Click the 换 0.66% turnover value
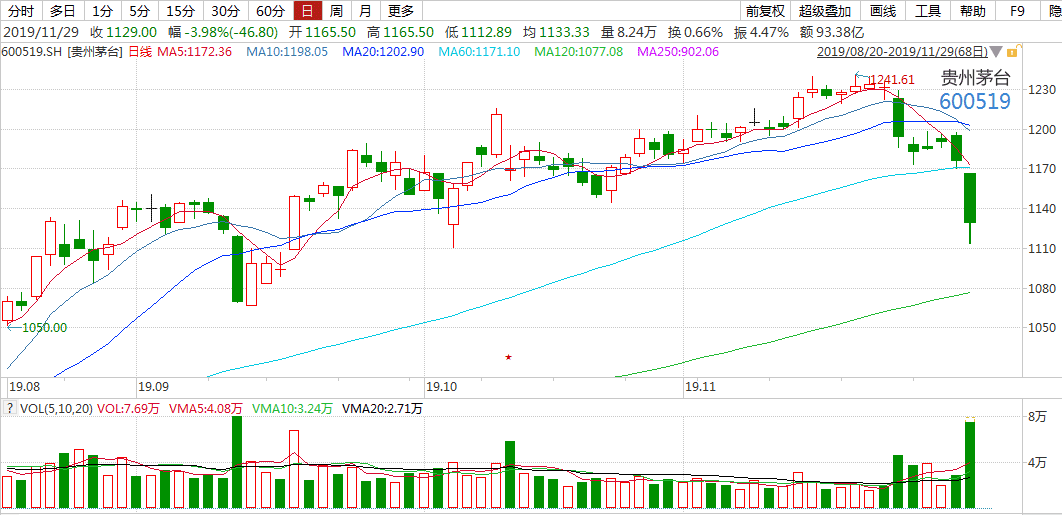Viewport: 1062px width, 515px height. (x=694, y=32)
